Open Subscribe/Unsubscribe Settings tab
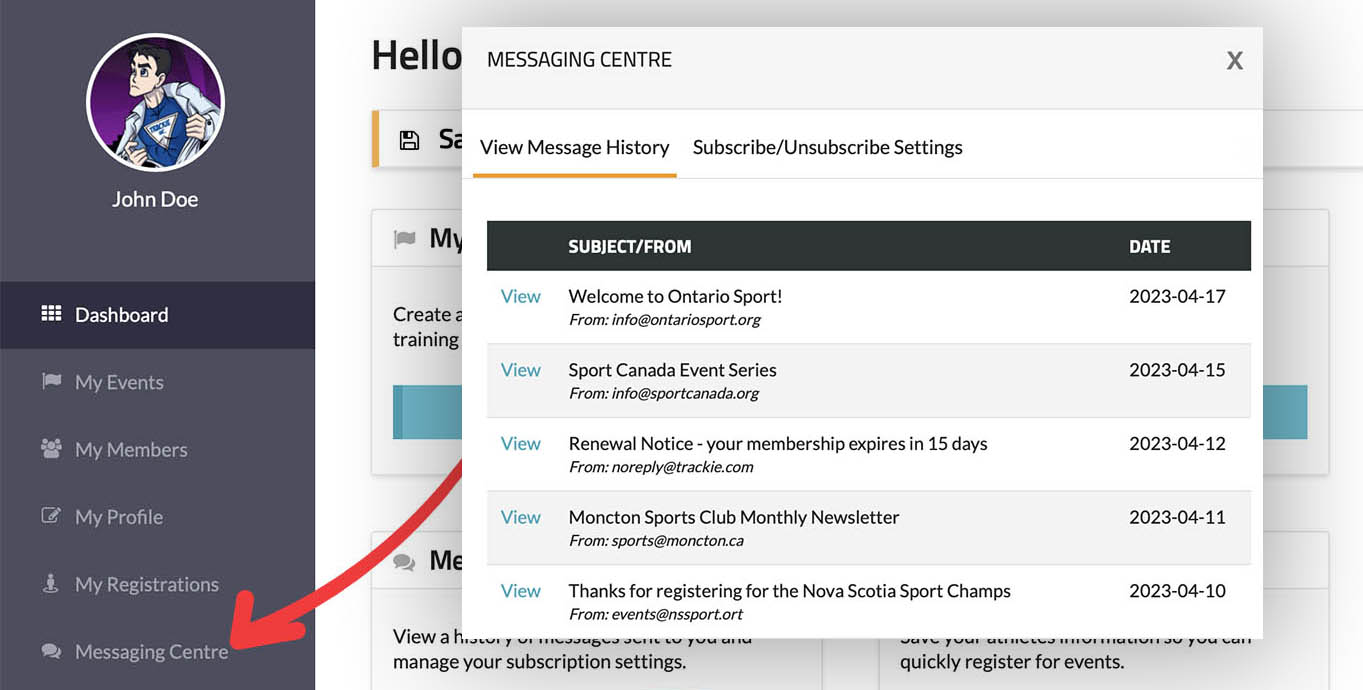This screenshot has width=1363, height=690. [x=827, y=147]
